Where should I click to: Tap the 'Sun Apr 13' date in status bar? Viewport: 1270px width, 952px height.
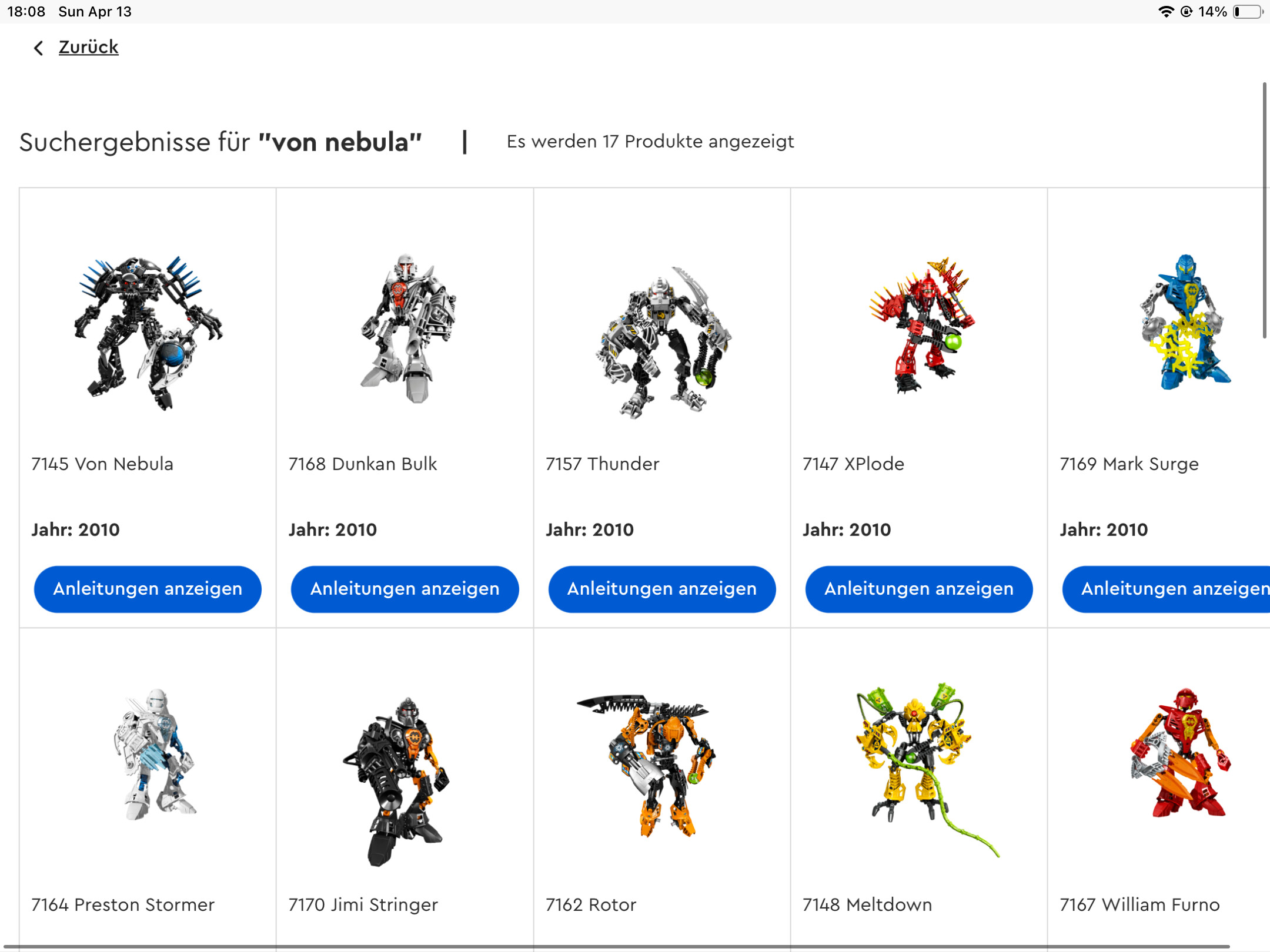coord(95,12)
